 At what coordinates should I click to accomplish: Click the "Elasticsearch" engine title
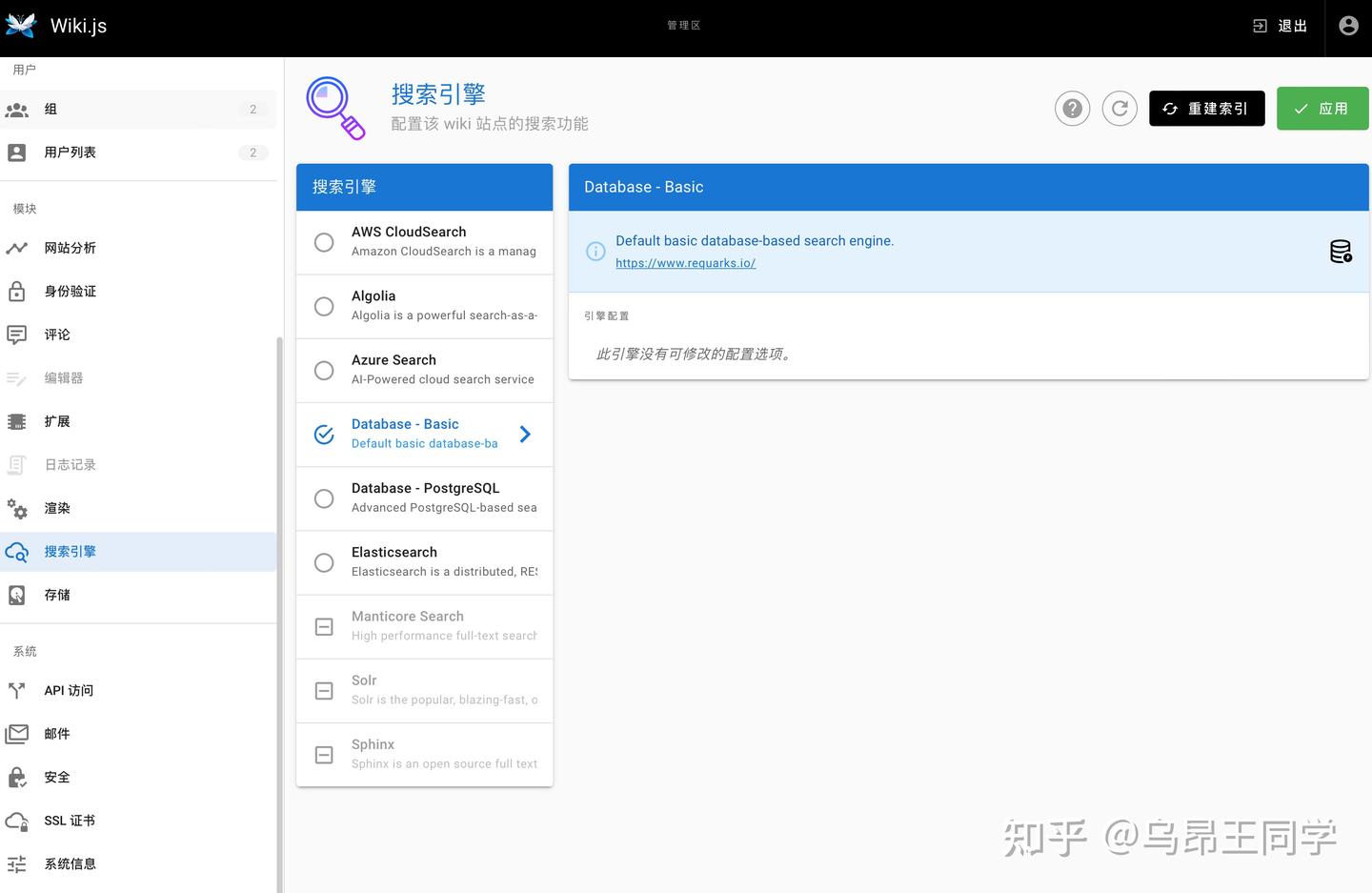[x=394, y=552]
